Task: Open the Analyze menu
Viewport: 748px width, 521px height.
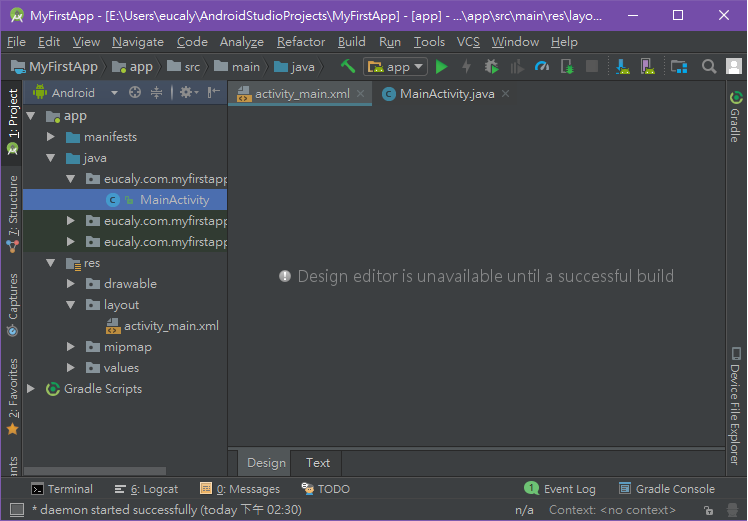Action: coord(241,42)
